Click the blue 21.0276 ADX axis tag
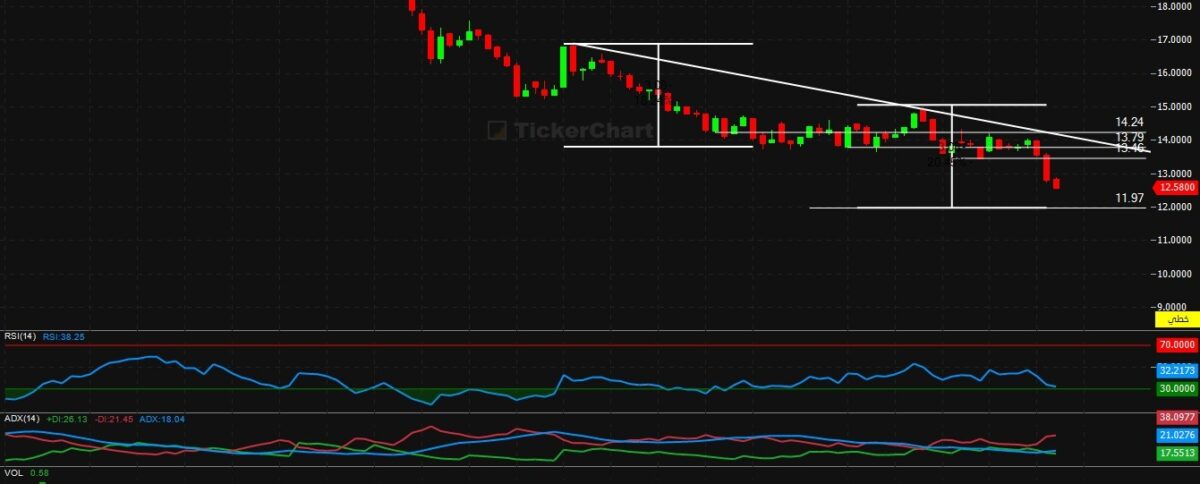Viewport: 1200px width, 484px height. pos(1176,434)
